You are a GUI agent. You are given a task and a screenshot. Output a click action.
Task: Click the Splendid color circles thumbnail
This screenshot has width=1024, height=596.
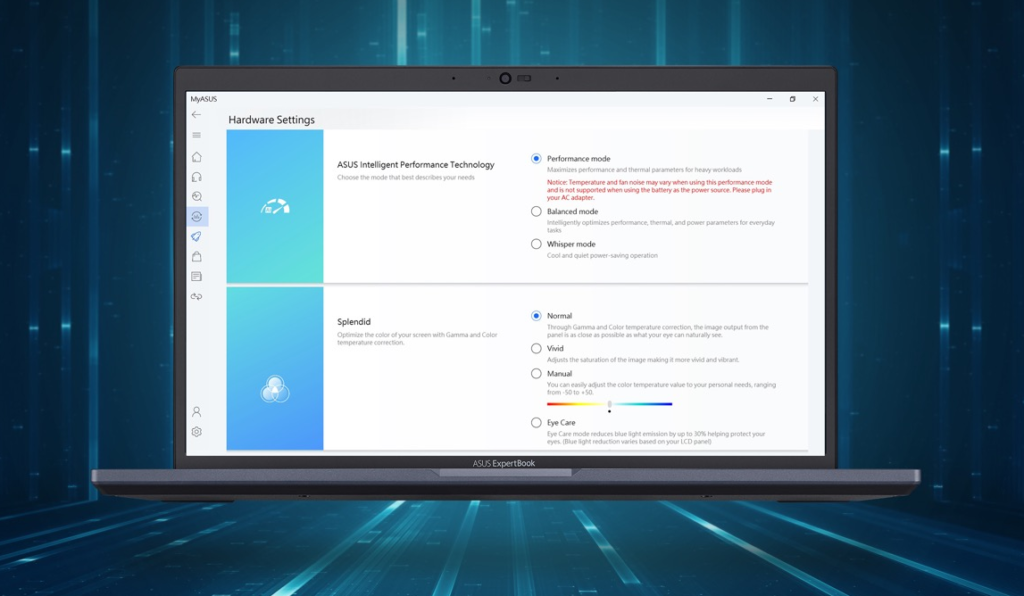(275, 390)
